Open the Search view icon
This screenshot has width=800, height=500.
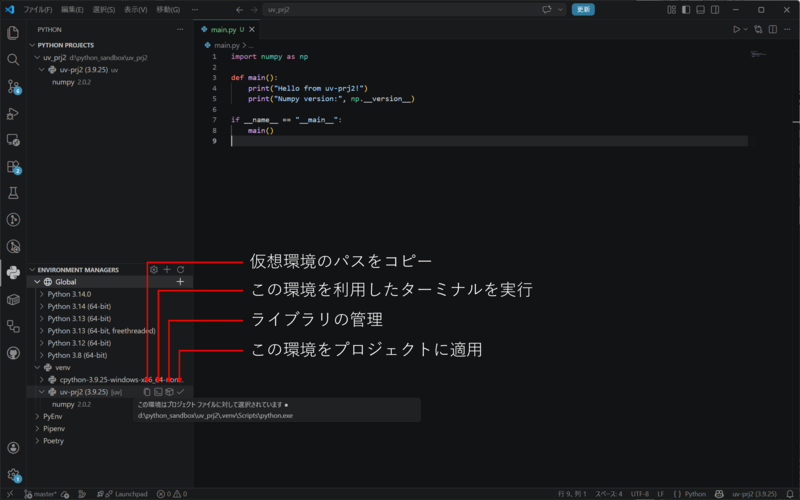coord(13,60)
